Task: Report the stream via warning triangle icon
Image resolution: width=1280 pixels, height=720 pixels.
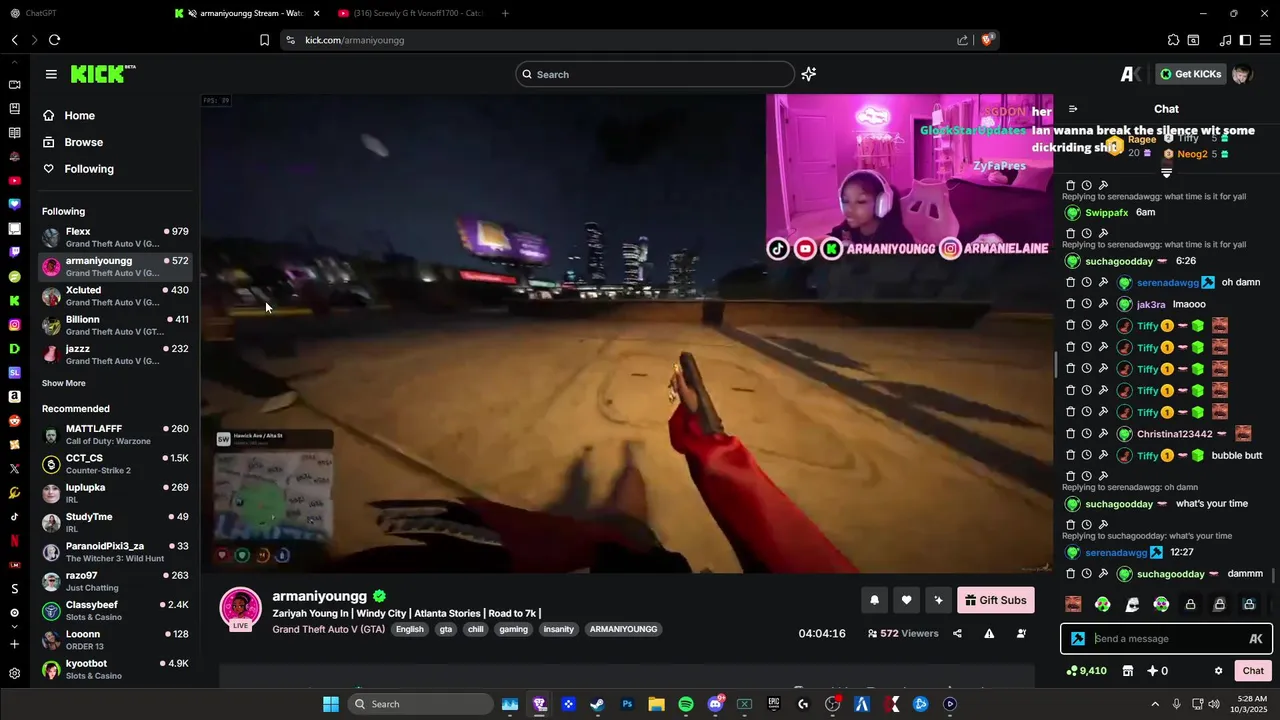Action: [x=989, y=633]
